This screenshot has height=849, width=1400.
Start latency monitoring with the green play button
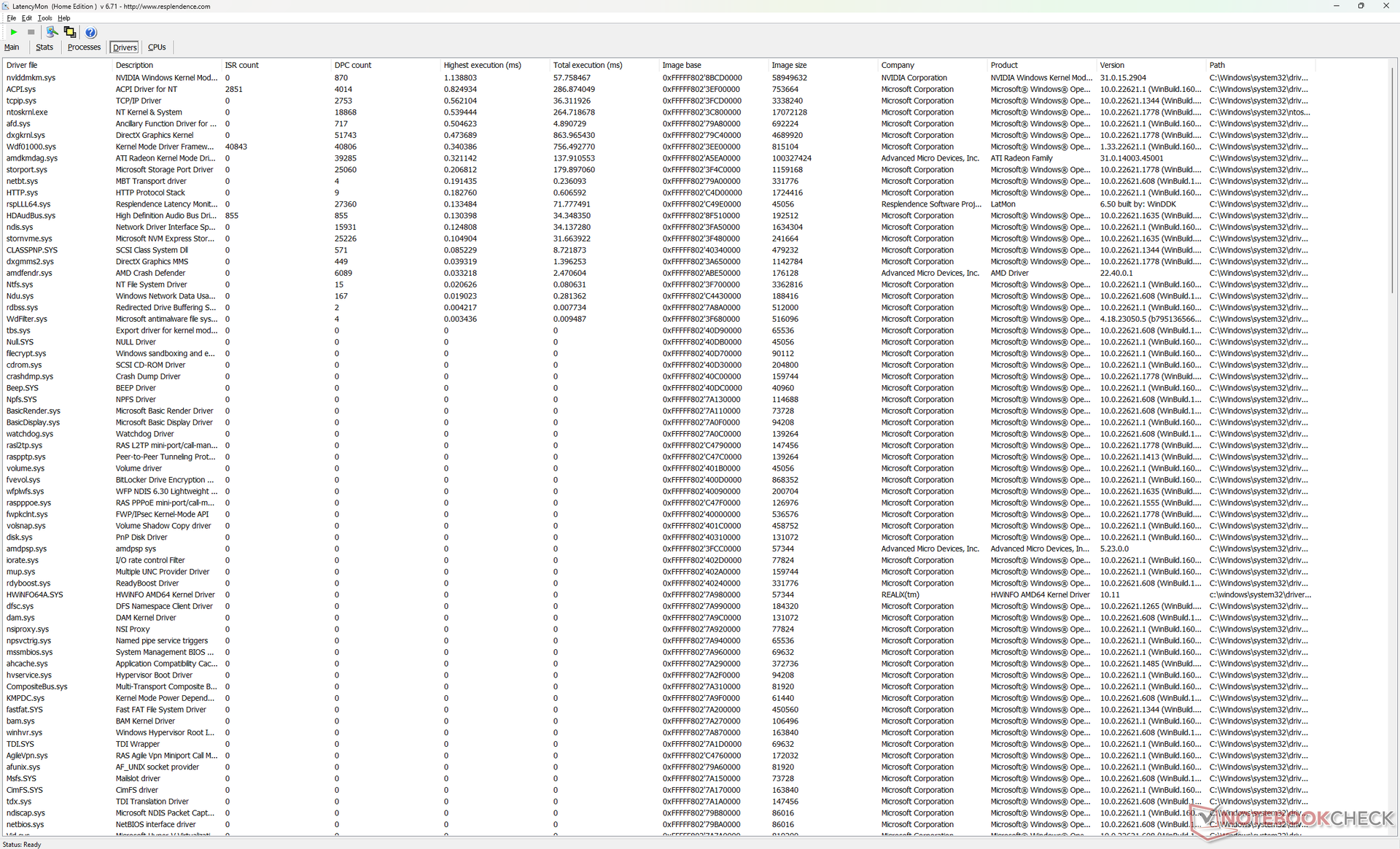tap(13, 32)
